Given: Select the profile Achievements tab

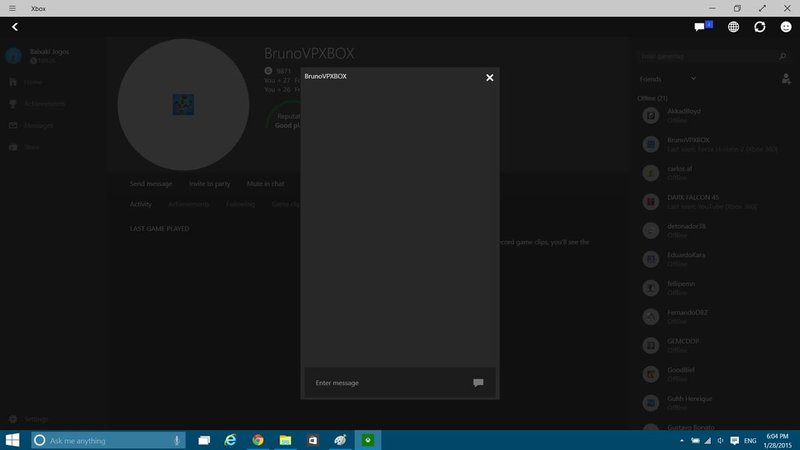Looking at the screenshot, I should pyautogui.click(x=189, y=204).
